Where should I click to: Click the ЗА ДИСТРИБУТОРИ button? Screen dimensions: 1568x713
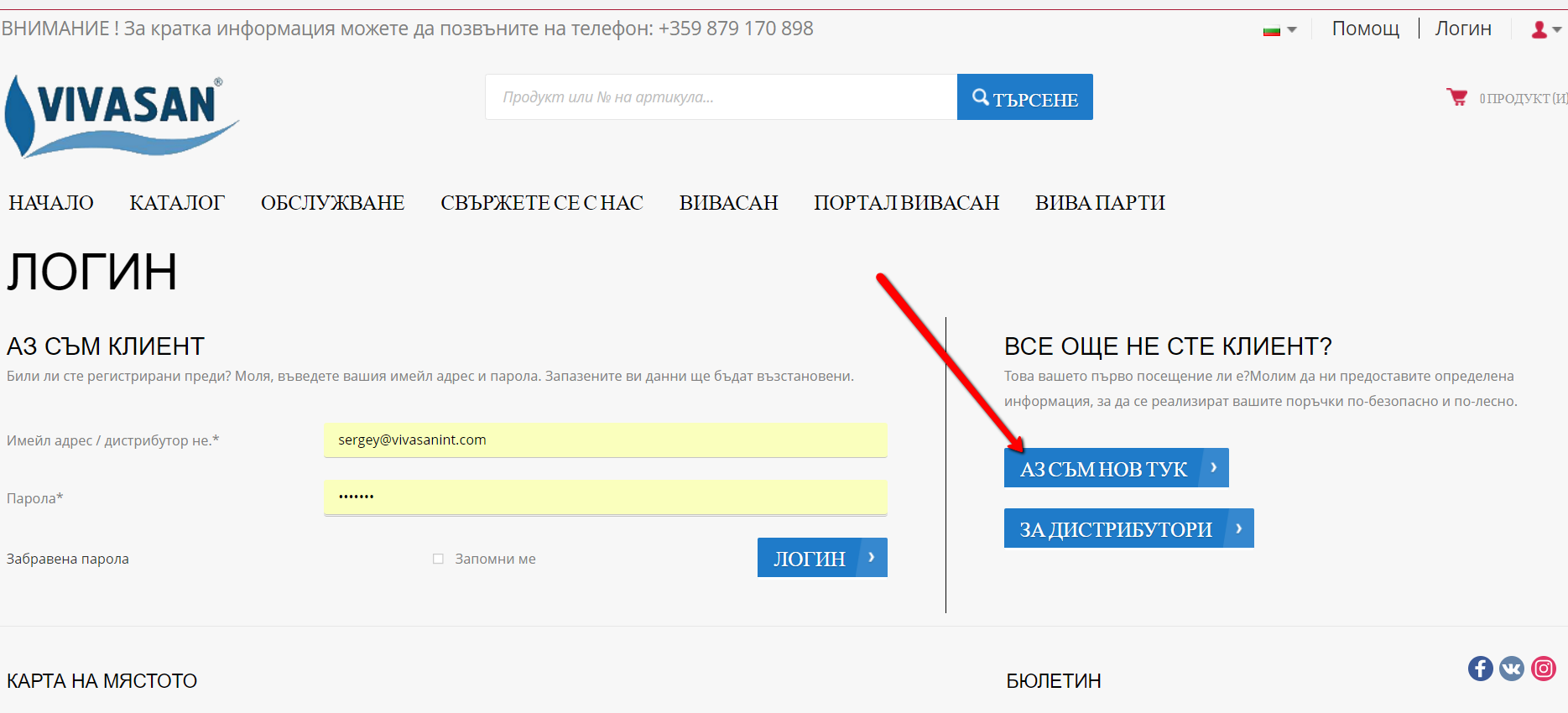(x=1129, y=528)
